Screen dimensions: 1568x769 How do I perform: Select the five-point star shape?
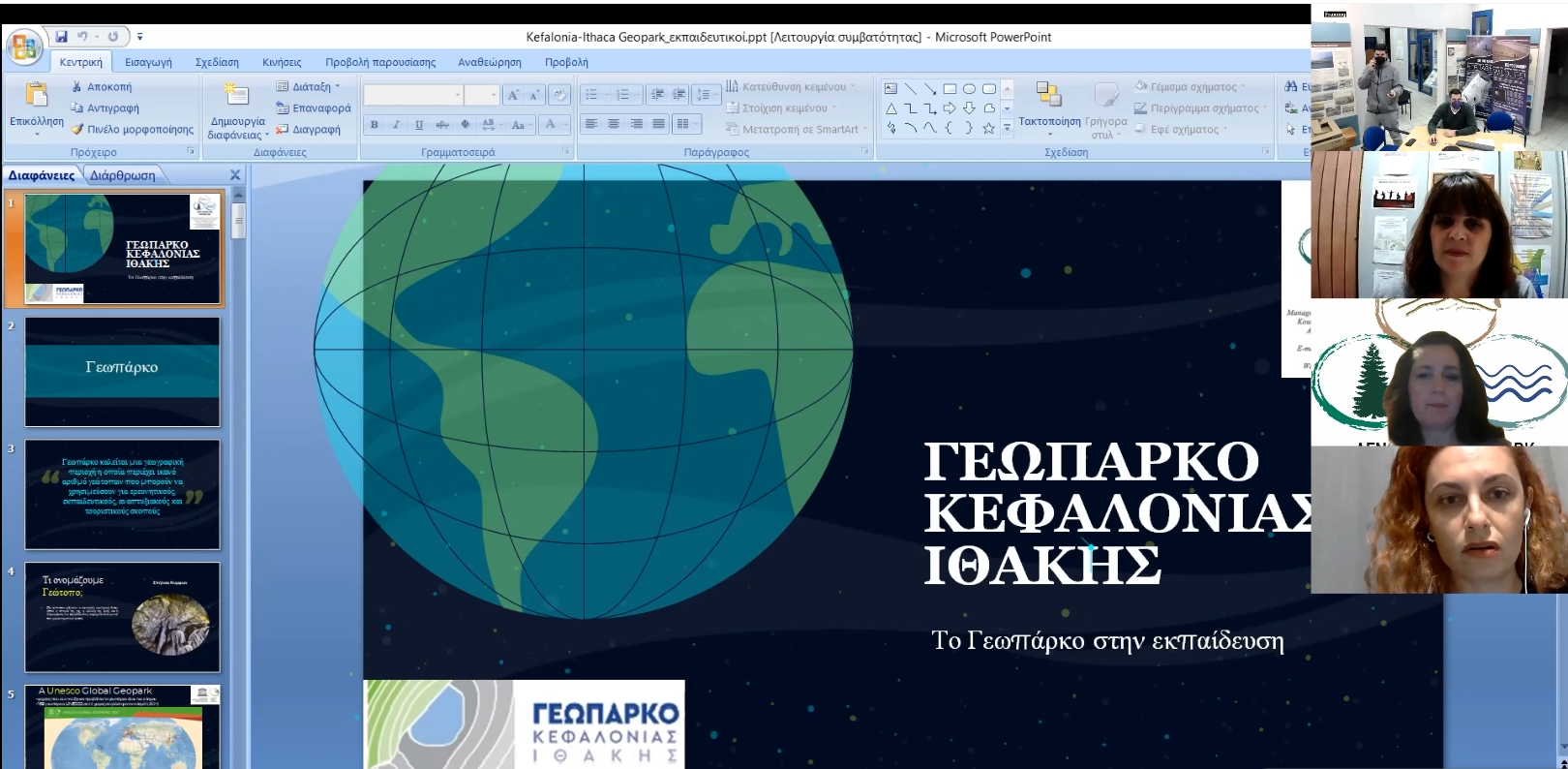click(x=988, y=128)
